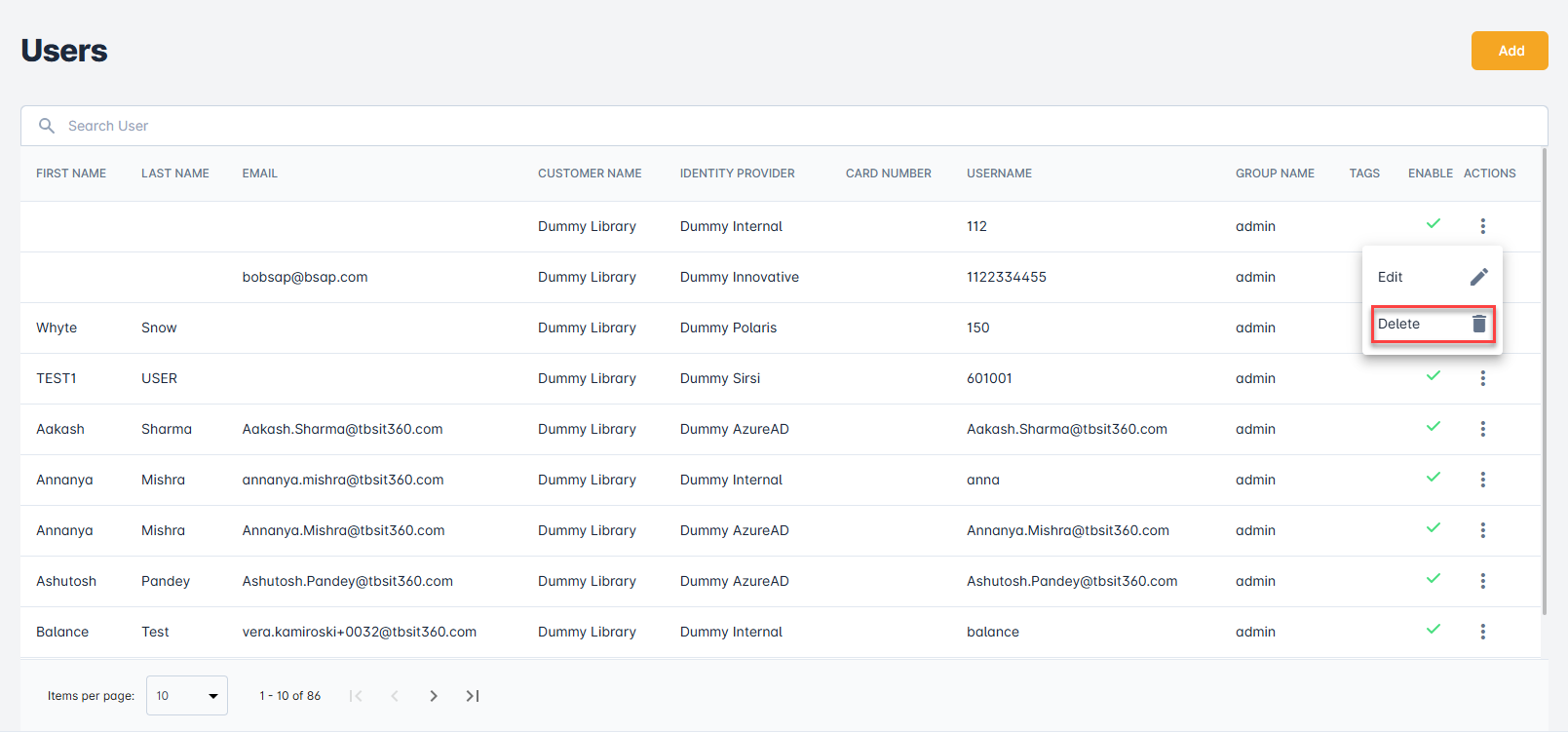Expand the items per page dropdown
Screen dimensions: 1568x733
coord(186,696)
